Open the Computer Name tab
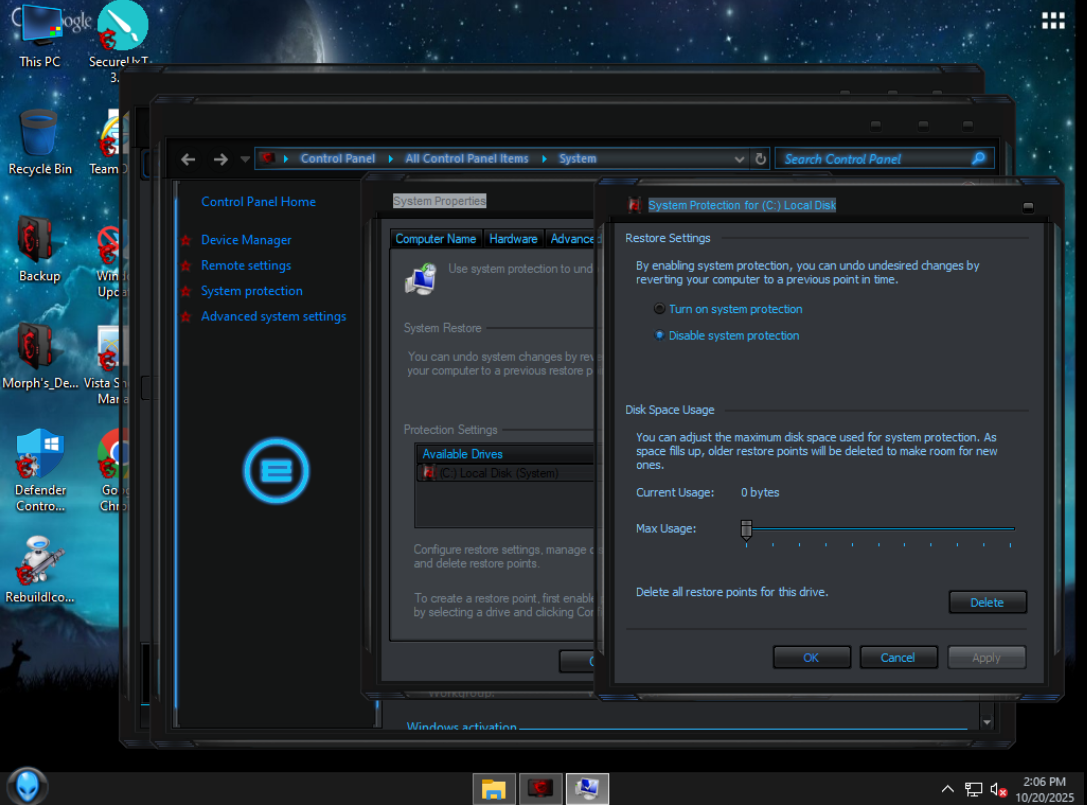This screenshot has width=1087, height=805. point(435,239)
